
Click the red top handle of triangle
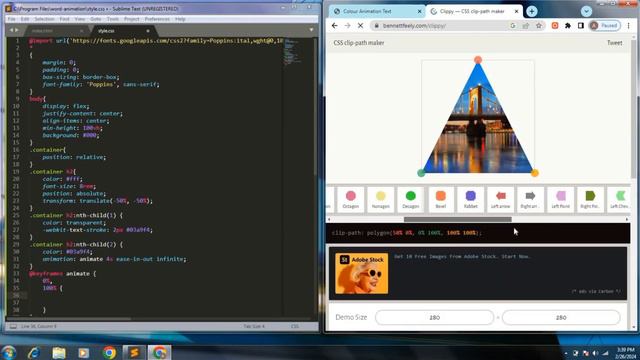click(478, 60)
